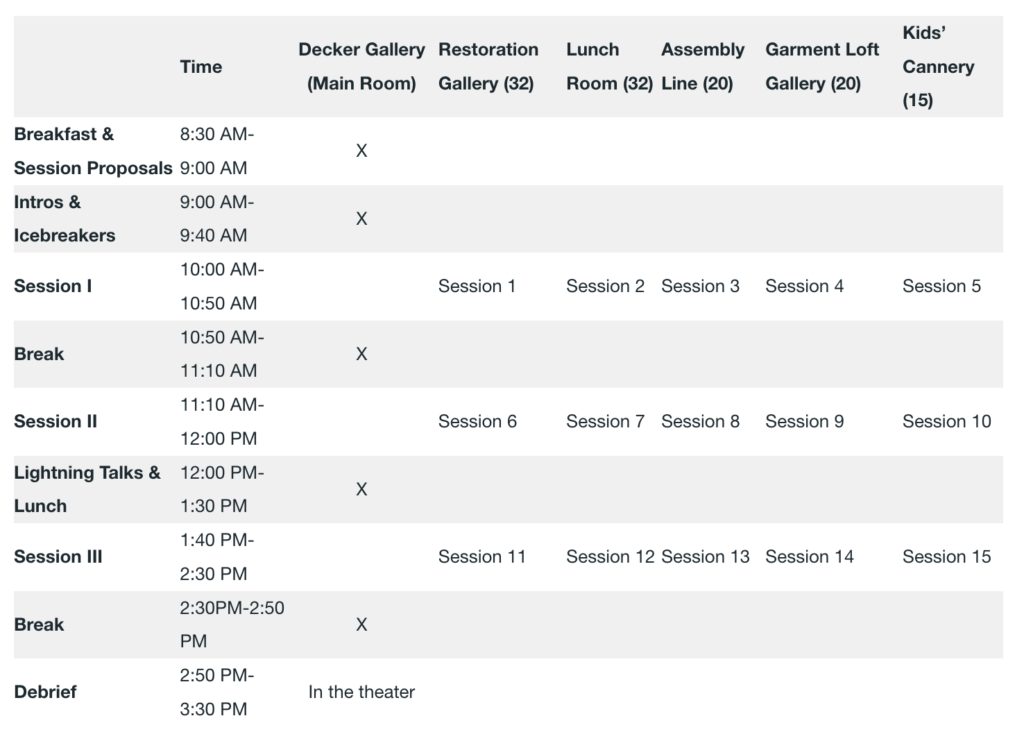Select the Debrief row label
Screen dimensions: 1024x741
pos(45,692)
